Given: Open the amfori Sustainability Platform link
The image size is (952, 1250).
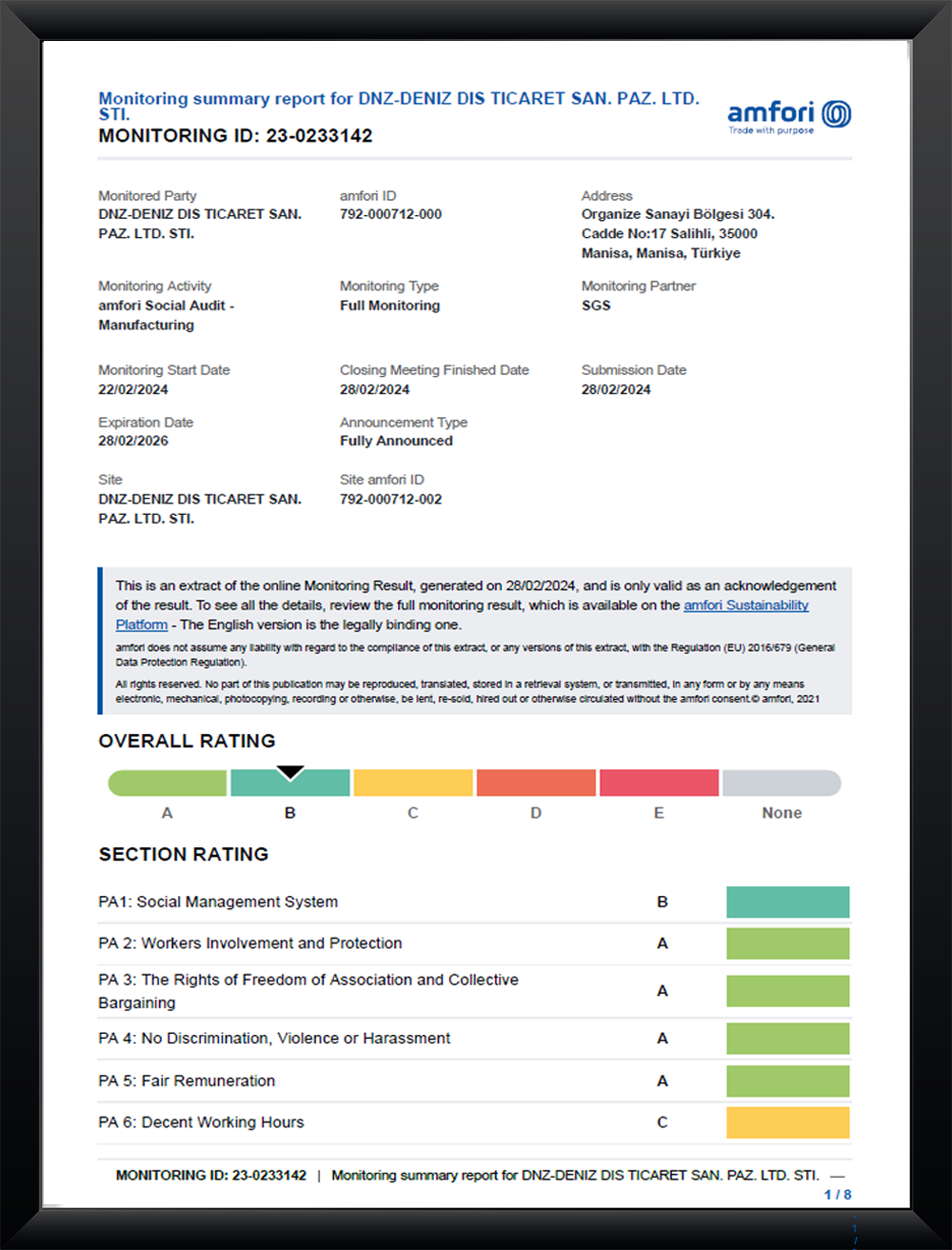Looking at the screenshot, I should point(745,605).
